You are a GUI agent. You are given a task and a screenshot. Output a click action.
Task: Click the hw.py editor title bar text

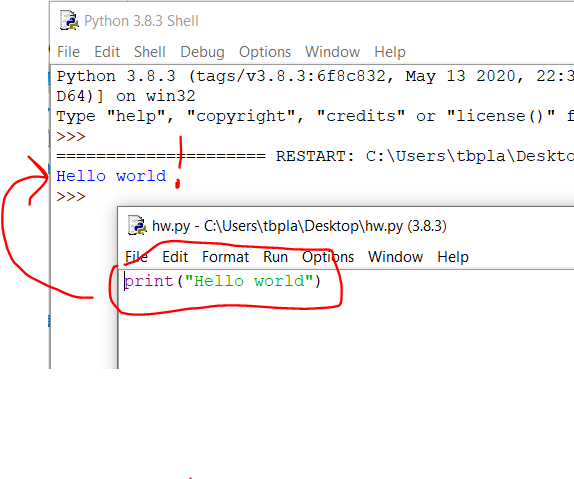299,226
